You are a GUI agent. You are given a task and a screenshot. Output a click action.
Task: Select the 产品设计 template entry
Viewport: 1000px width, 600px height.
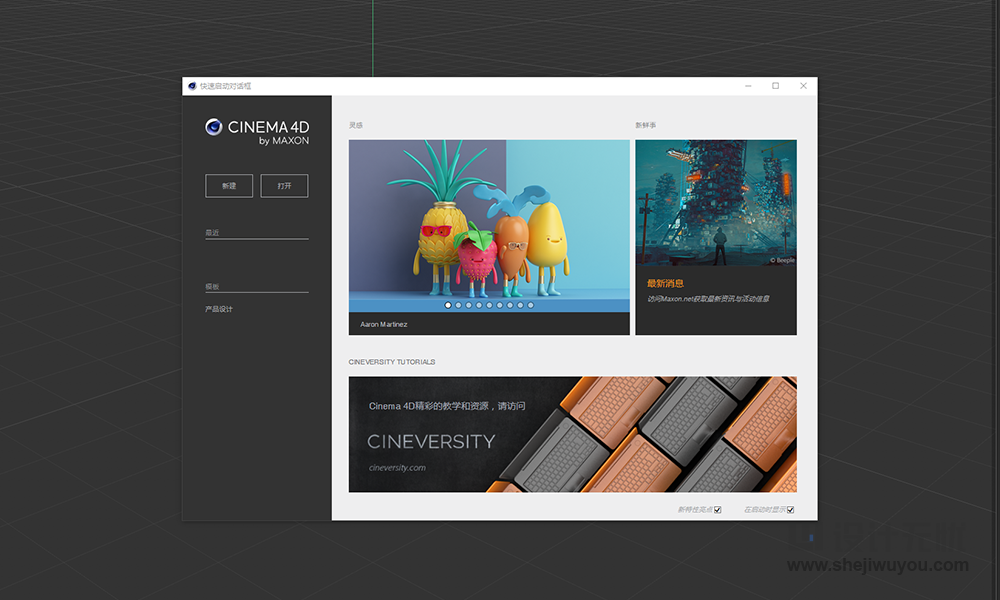[219, 309]
